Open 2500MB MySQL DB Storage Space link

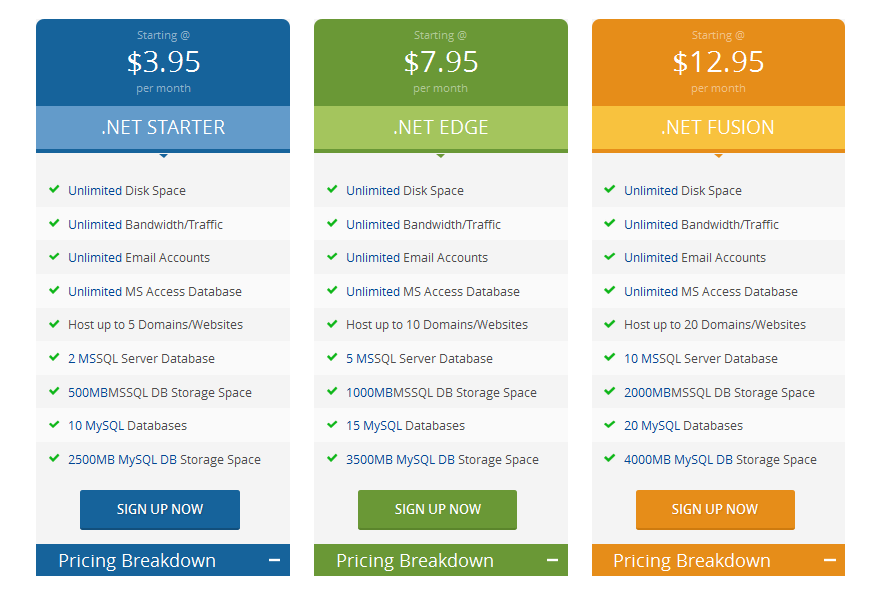[164, 460]
